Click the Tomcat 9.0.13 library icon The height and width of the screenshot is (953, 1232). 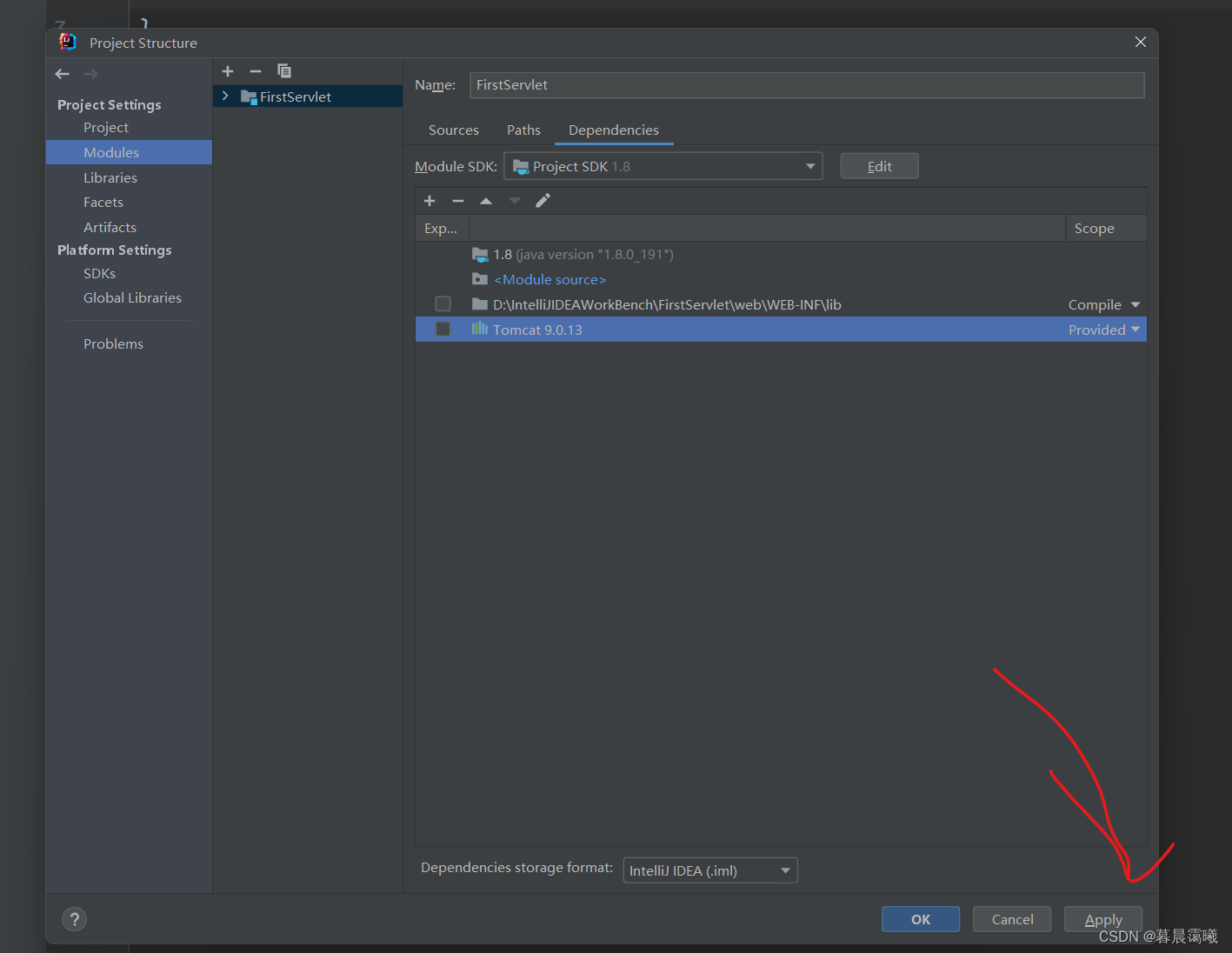(x=480, y=329)
